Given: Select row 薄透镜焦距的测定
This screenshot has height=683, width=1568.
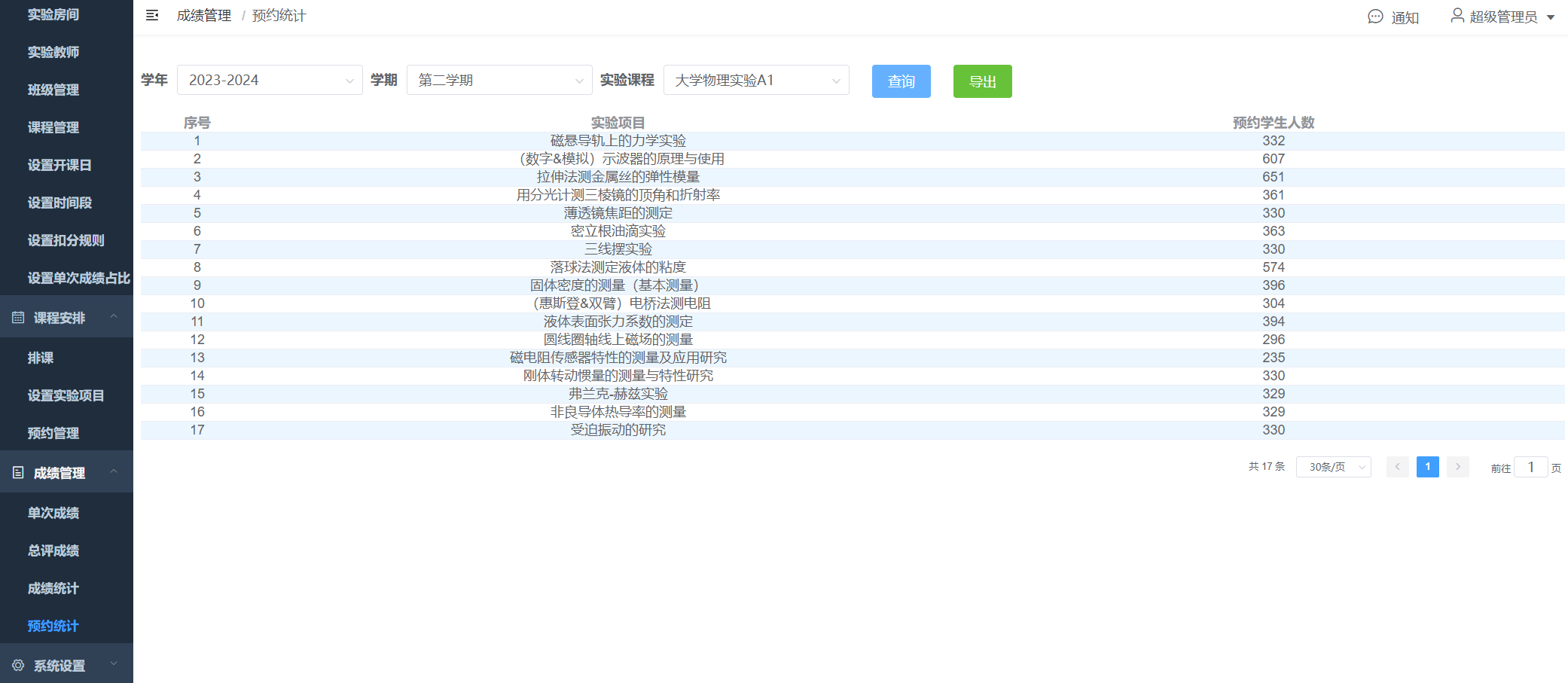Looking at the screenshot, I should (x=853, y=213).
